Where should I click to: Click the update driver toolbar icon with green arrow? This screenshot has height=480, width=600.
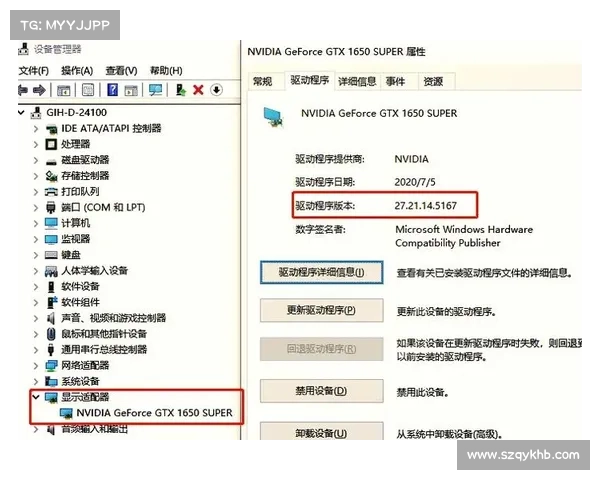click(x=181, y=90)
